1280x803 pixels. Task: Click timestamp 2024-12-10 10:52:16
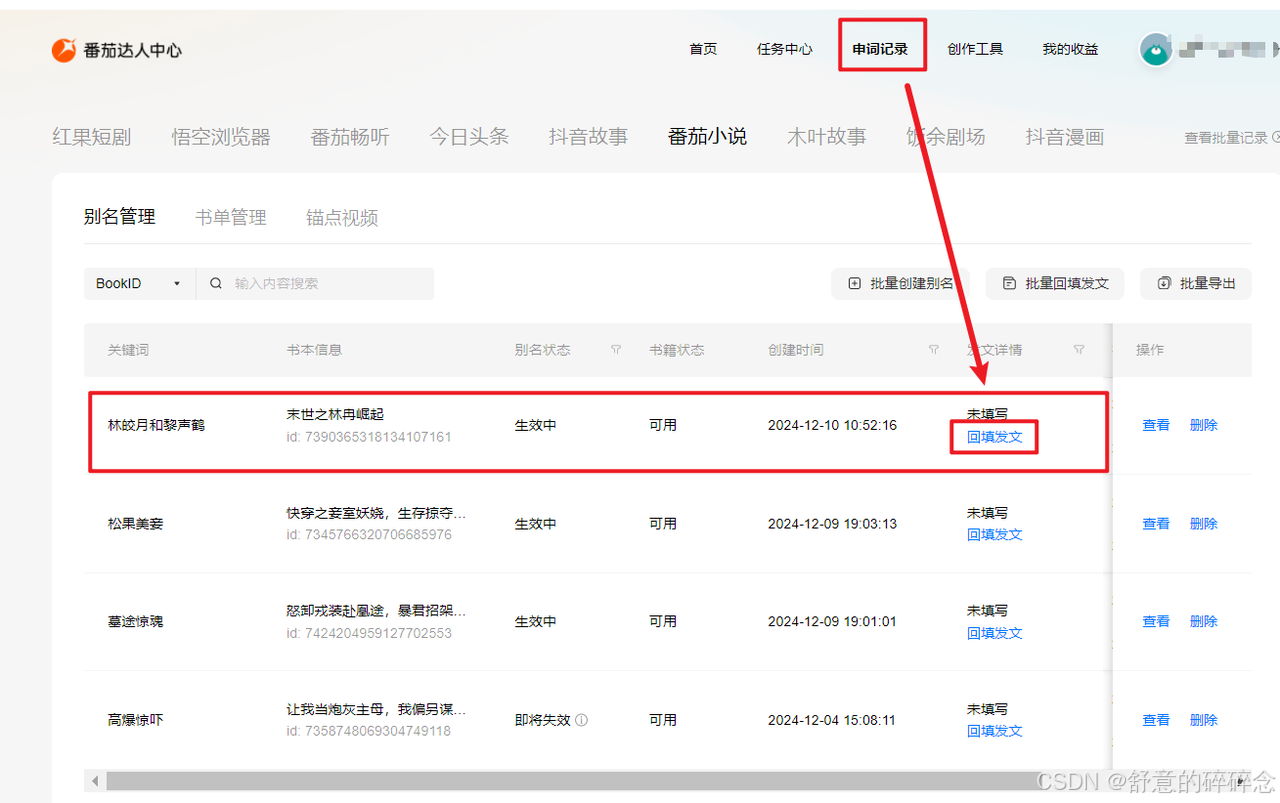click(x=832, y=425)
